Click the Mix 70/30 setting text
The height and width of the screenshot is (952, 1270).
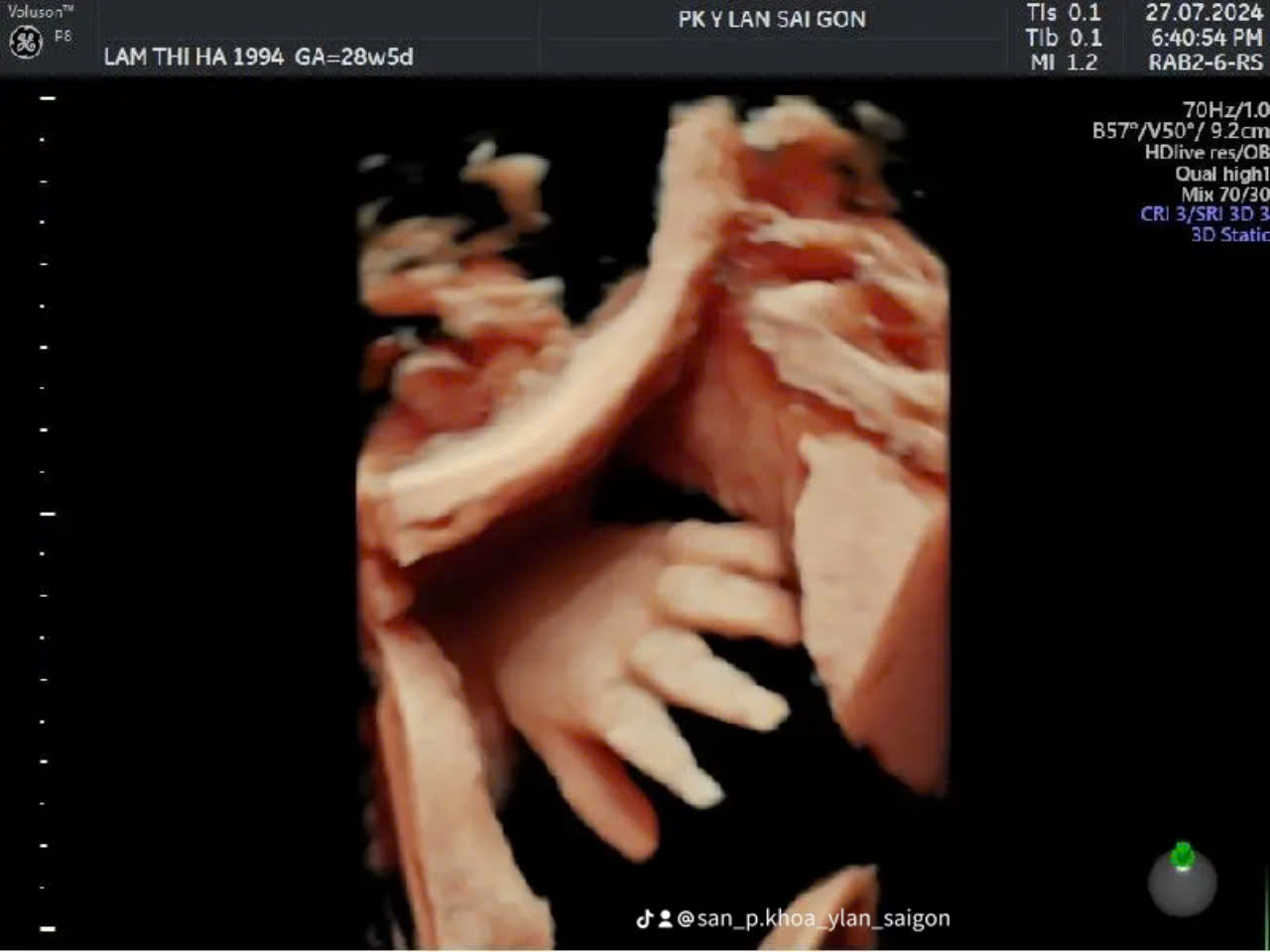(1224, 193)
